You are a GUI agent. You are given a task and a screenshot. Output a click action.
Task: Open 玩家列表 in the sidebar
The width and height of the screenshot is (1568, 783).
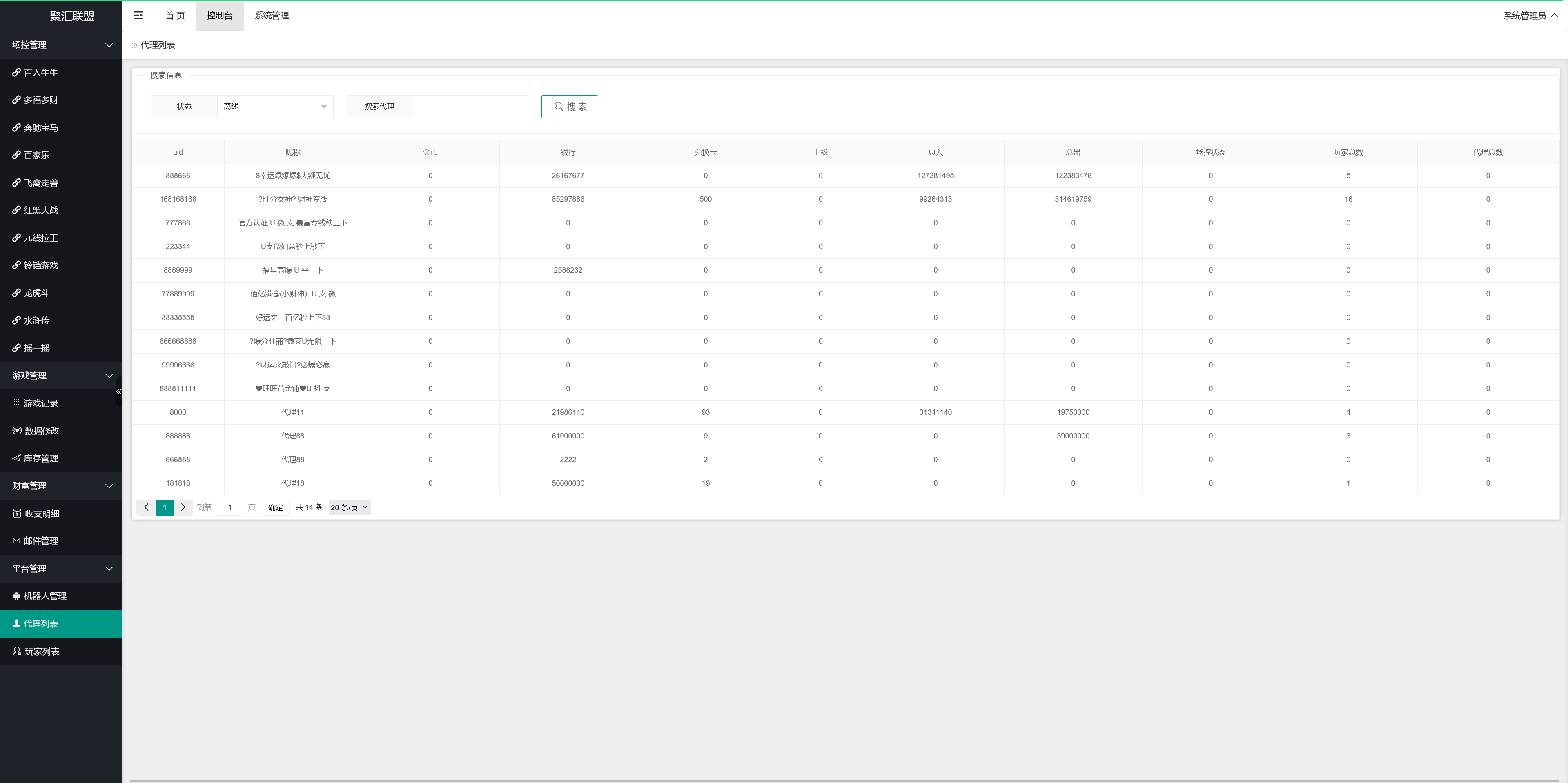click(41, 652)
